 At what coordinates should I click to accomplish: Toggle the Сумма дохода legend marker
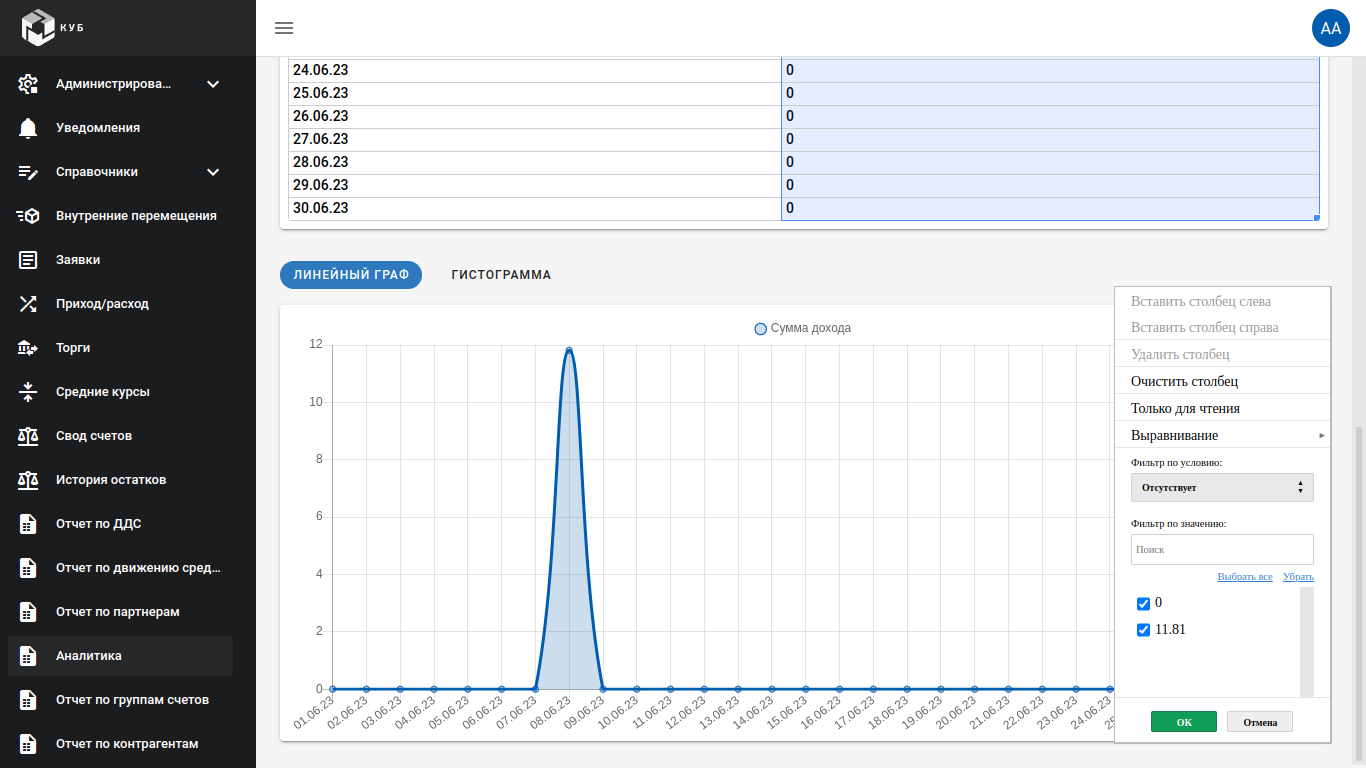pyautogui.click(x=760, y=328)
